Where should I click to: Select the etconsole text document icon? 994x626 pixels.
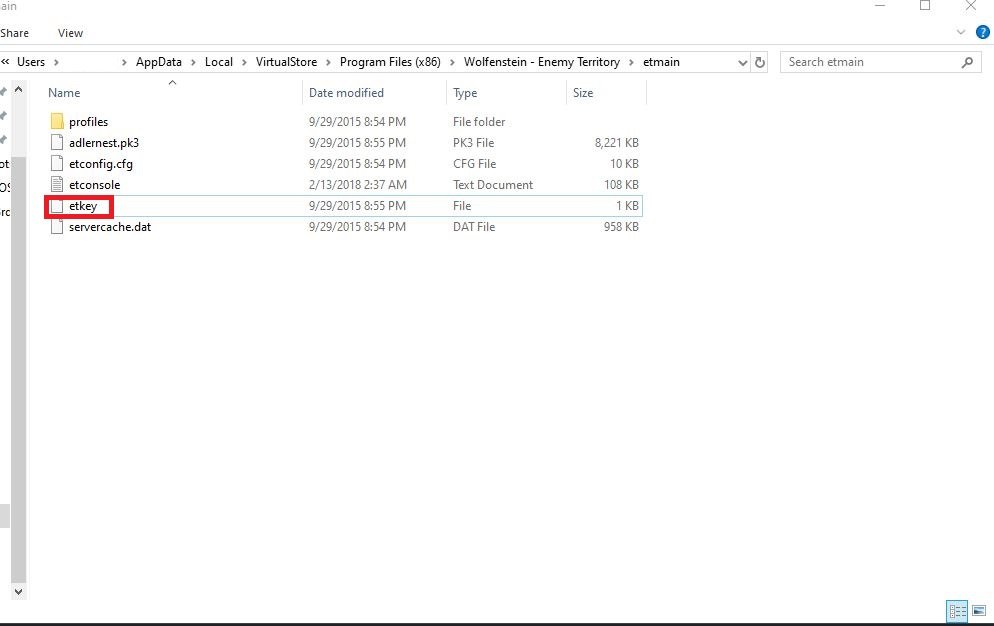57,184
